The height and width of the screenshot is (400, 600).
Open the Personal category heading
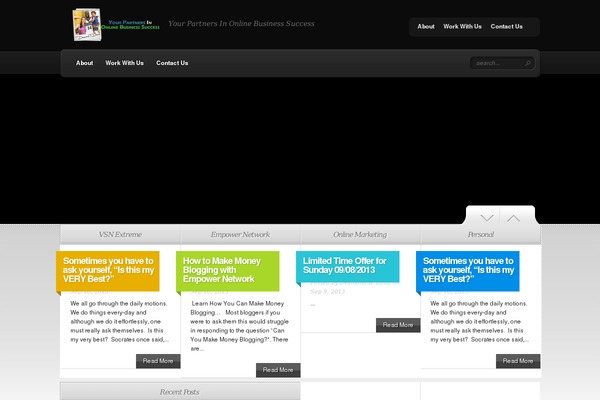click(481, 234)
